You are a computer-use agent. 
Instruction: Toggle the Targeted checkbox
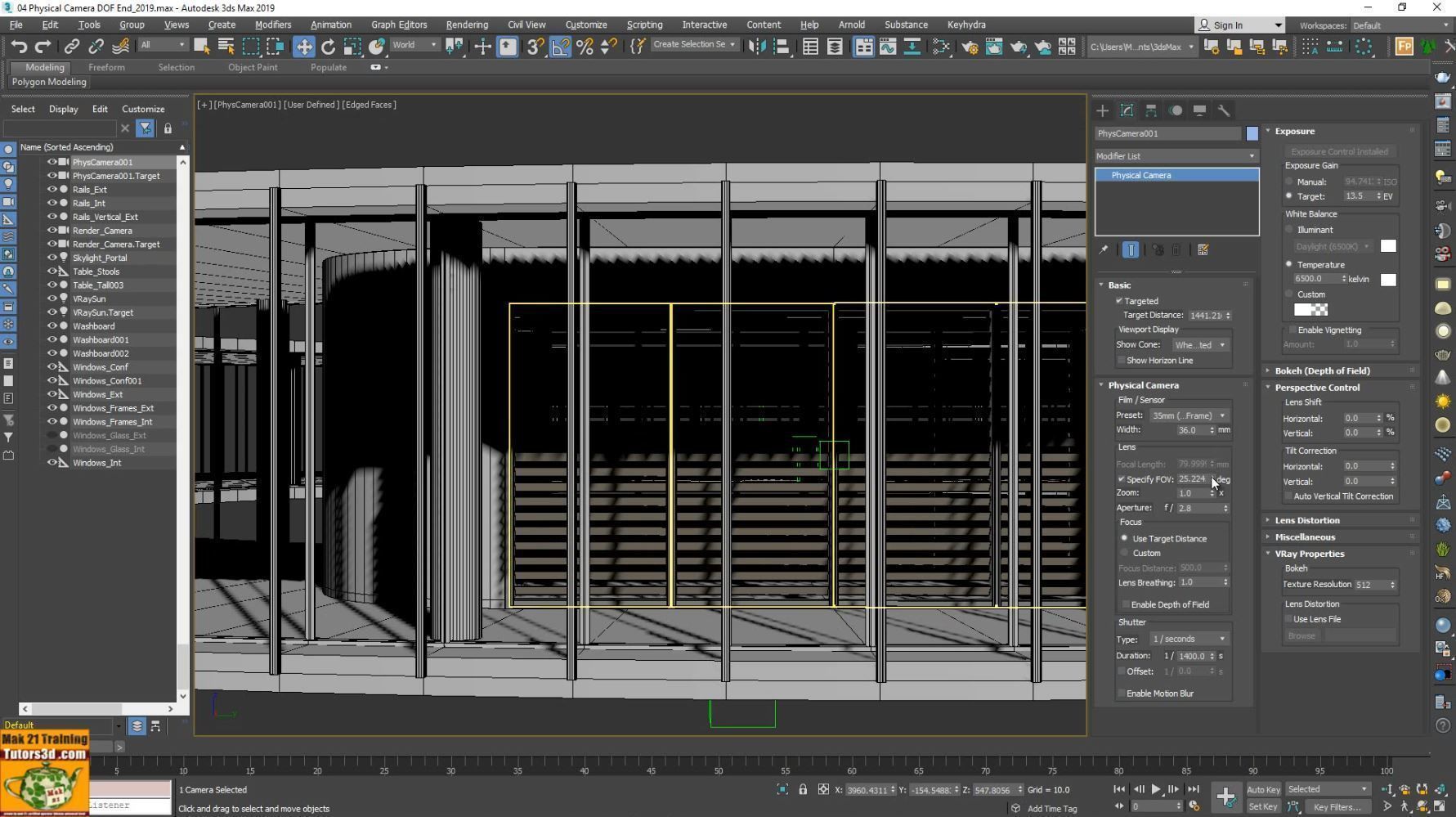point(1120,301)
